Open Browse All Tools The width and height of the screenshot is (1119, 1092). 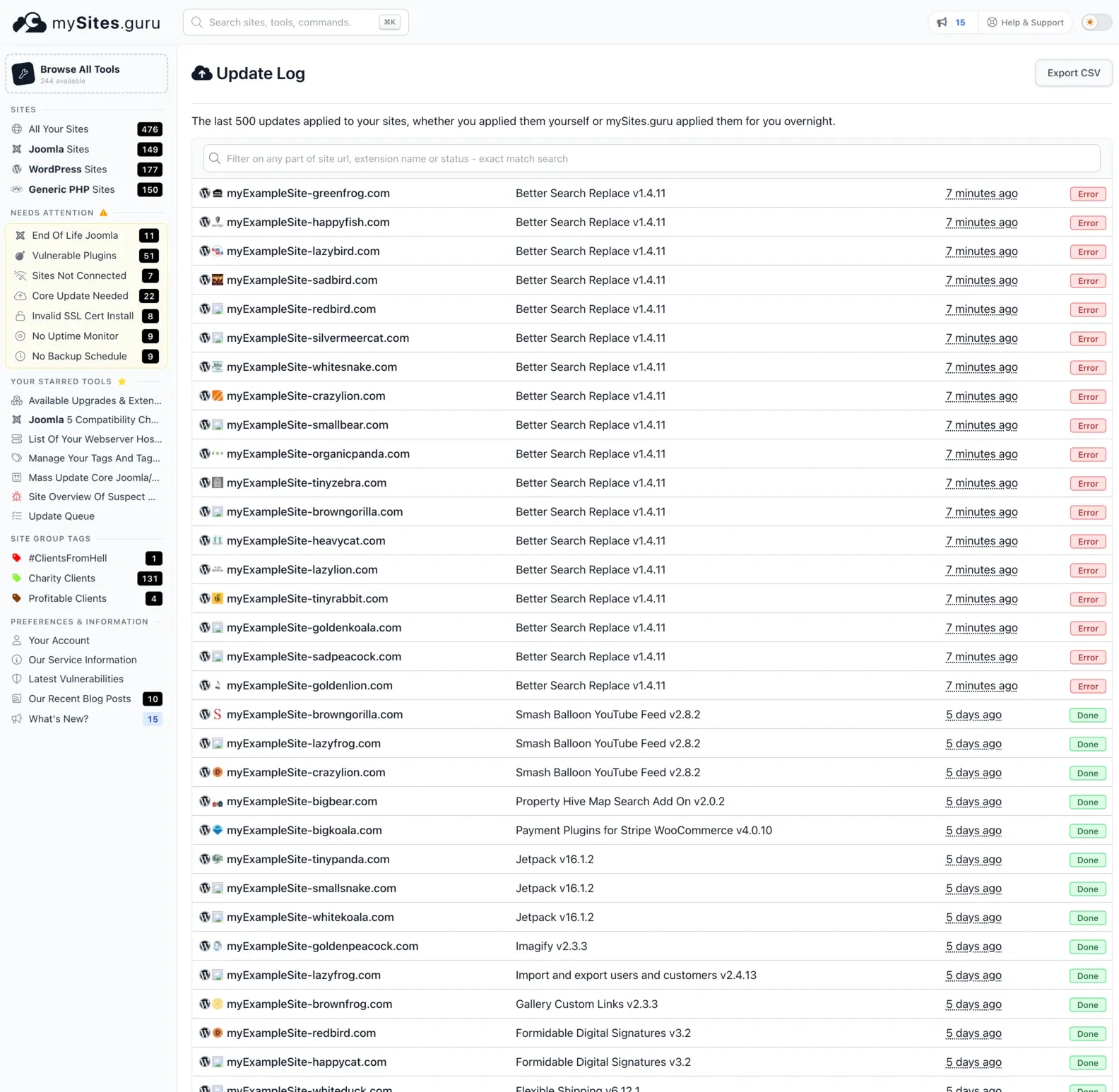[x=87, y=73]
